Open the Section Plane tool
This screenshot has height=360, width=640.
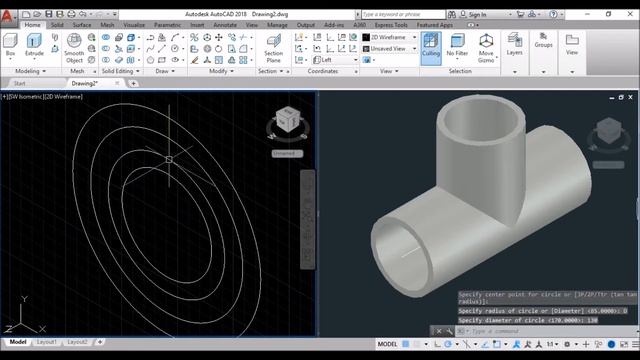tap(273, 48)
